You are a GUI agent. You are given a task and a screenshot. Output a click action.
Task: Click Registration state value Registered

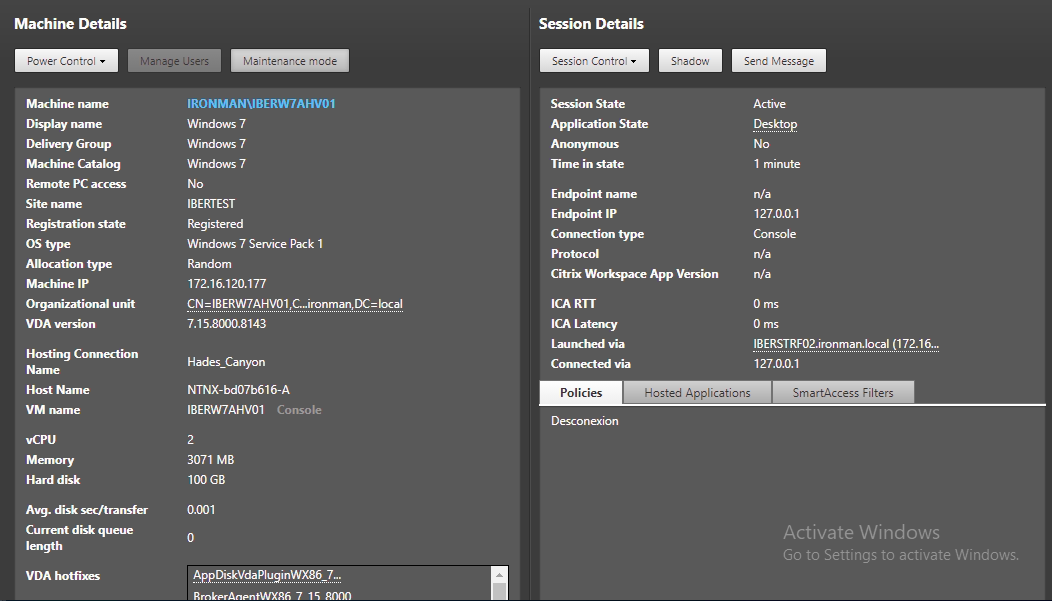point(215,224)
